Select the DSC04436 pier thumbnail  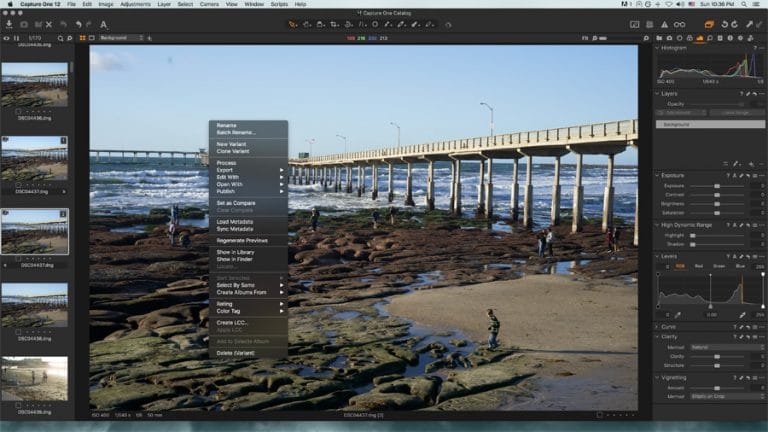34,84
